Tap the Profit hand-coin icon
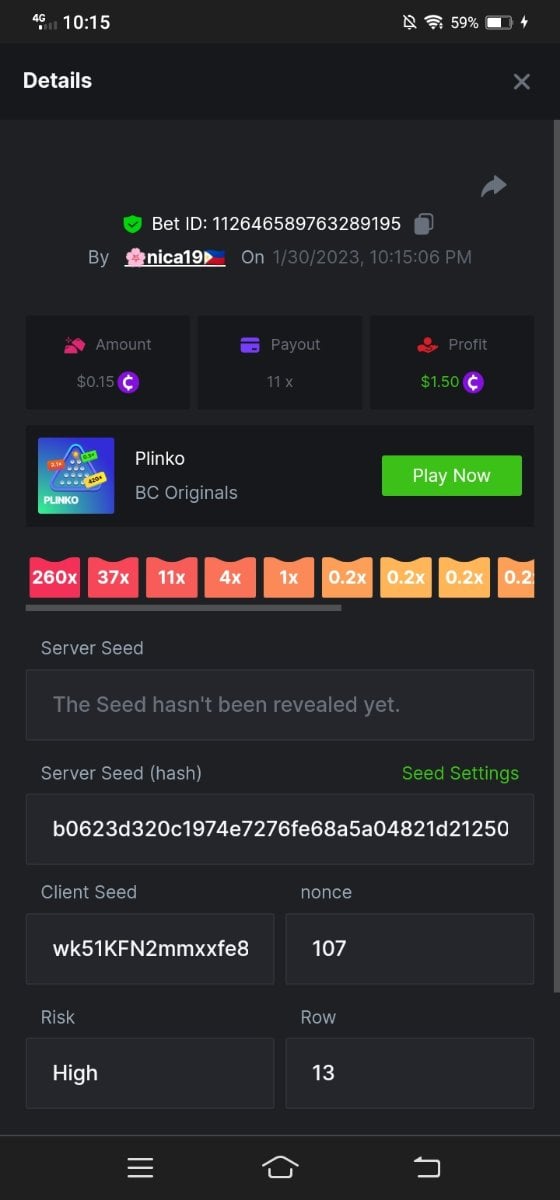This screenshot has height=1200, width=560. (428, 345)
